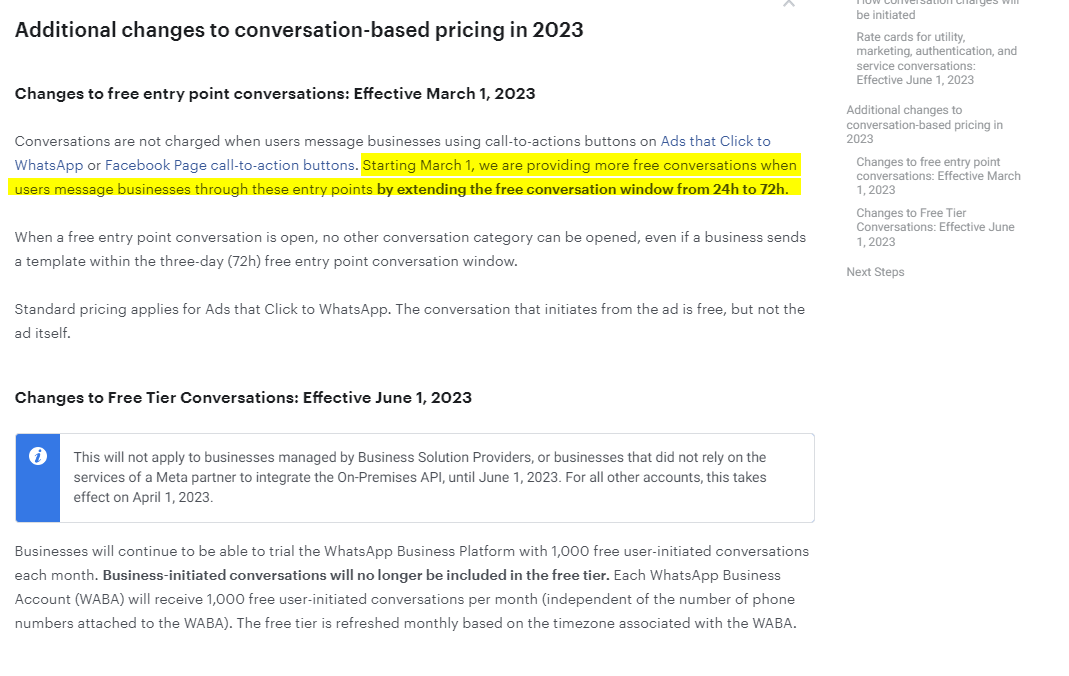Click the "Effective March 1, 2023" section heading in the article
1069x676 pixels.
coord(274,94)
